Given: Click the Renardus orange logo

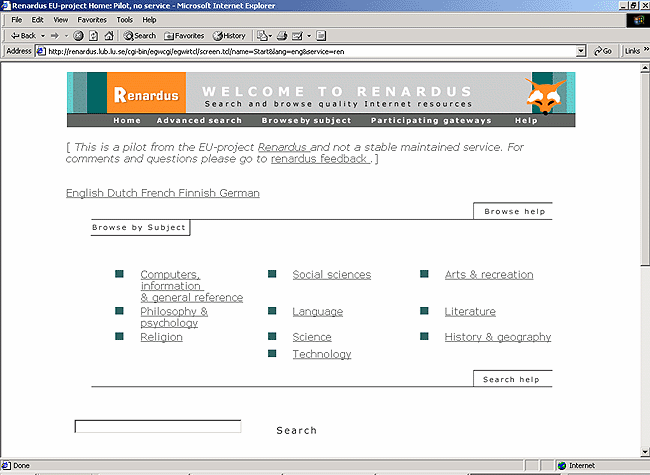Looking at the screenshot, I should [x=146, y=93].
